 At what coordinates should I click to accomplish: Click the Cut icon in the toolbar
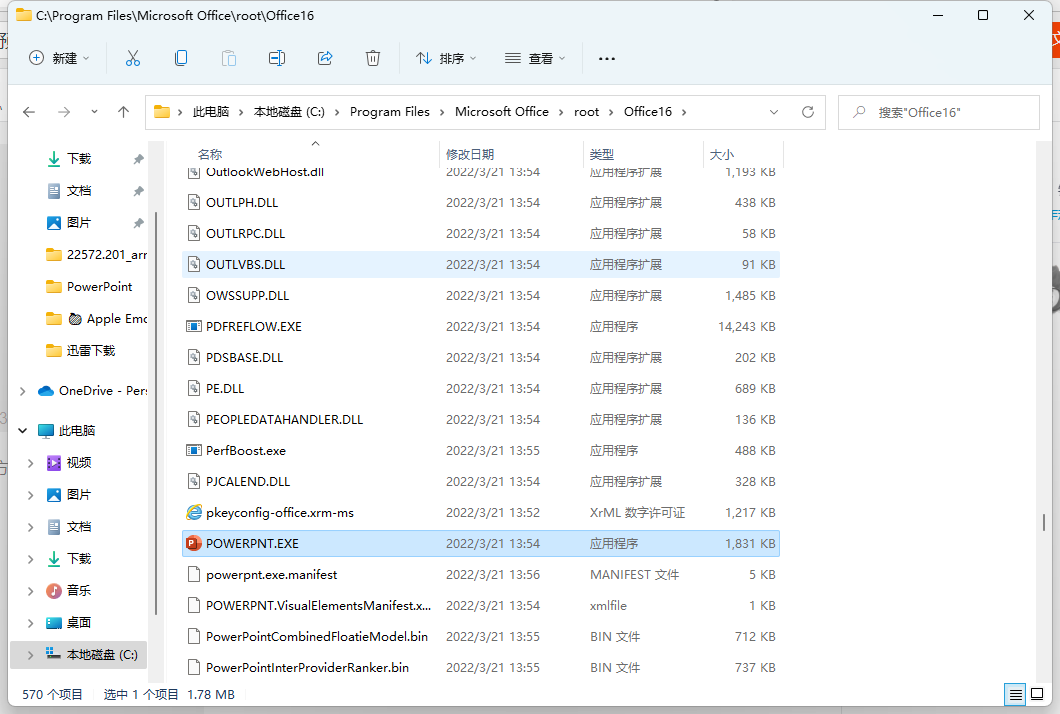click(x=133, y=58)
